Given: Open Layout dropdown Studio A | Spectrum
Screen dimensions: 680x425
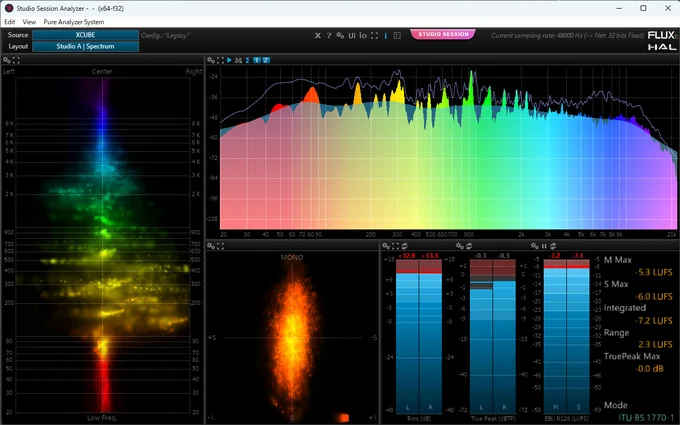Looking at the screenshot, I should [85, 46].
